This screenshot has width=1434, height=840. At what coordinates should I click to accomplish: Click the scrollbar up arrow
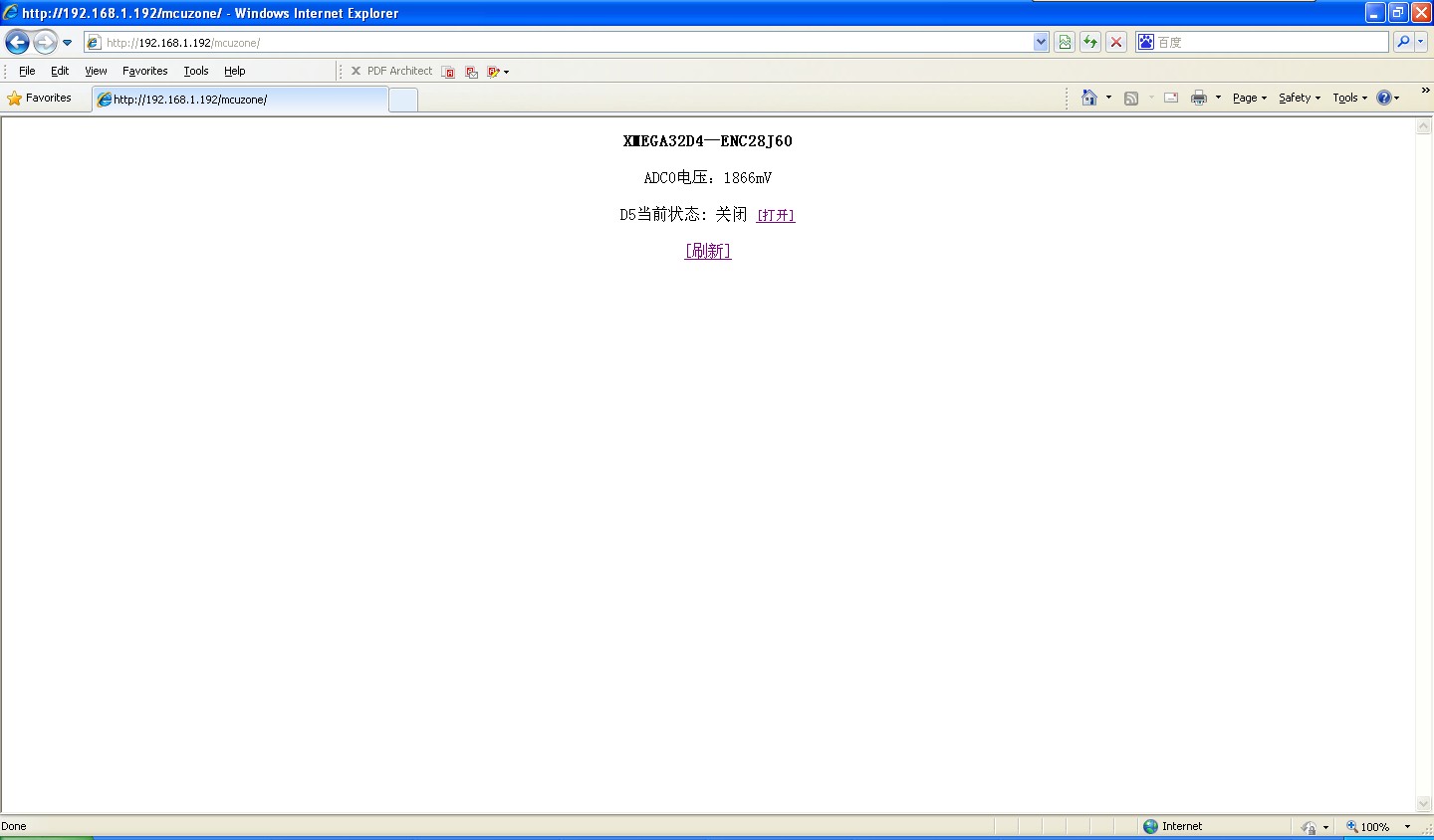coord(1424,126)
